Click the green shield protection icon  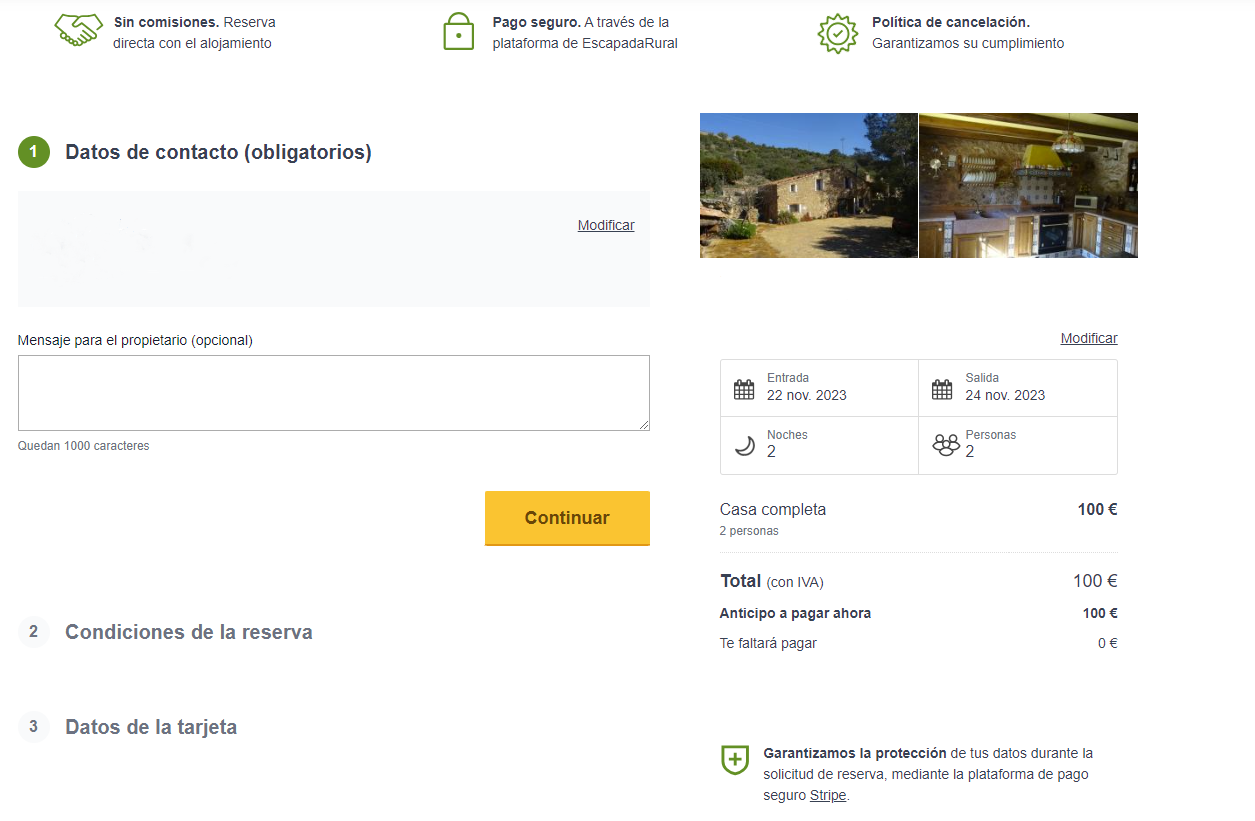pos(735,759)
